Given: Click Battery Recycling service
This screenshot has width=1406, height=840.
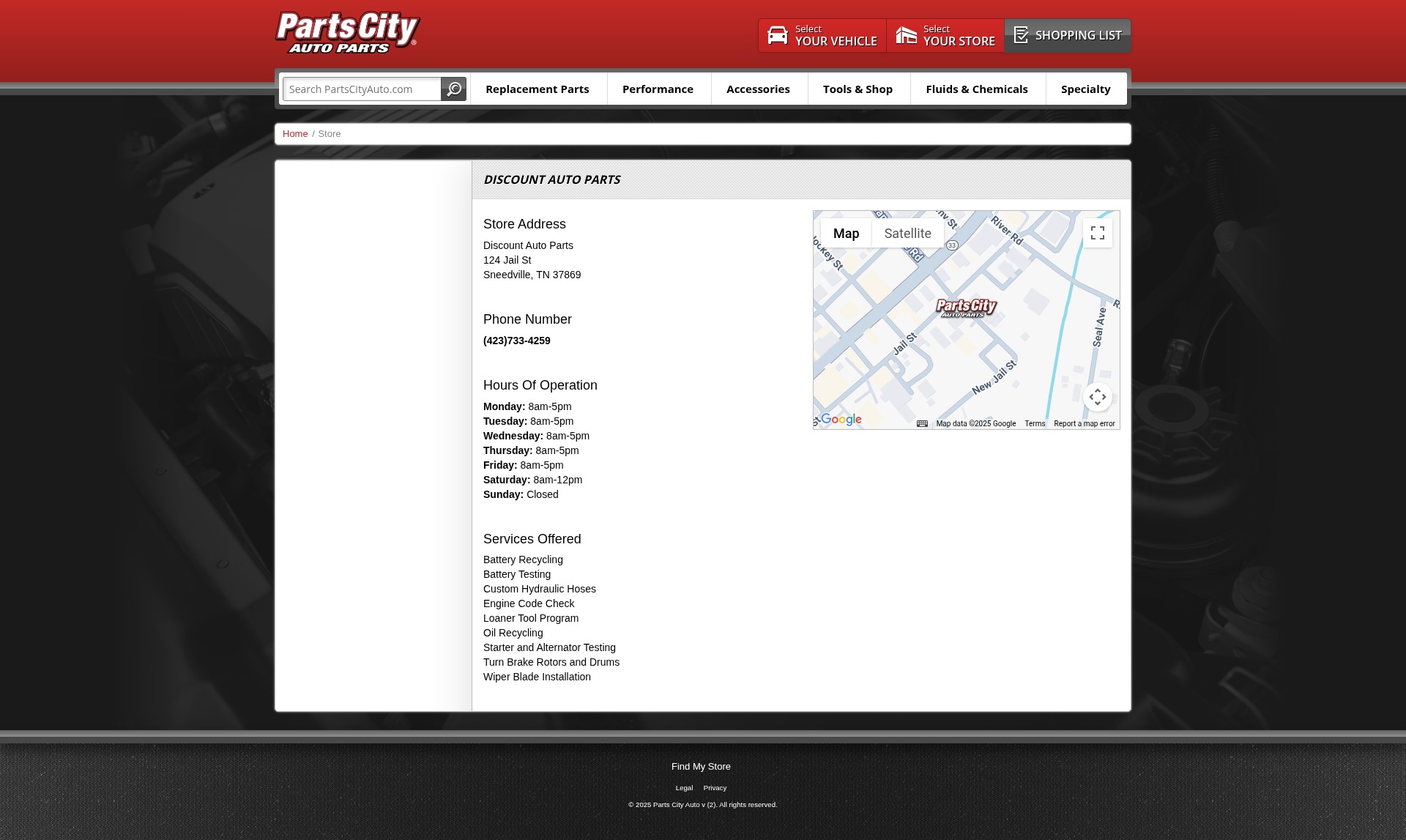Looking at the screenshot, I should pyautogui.click(x=523, y=560).
